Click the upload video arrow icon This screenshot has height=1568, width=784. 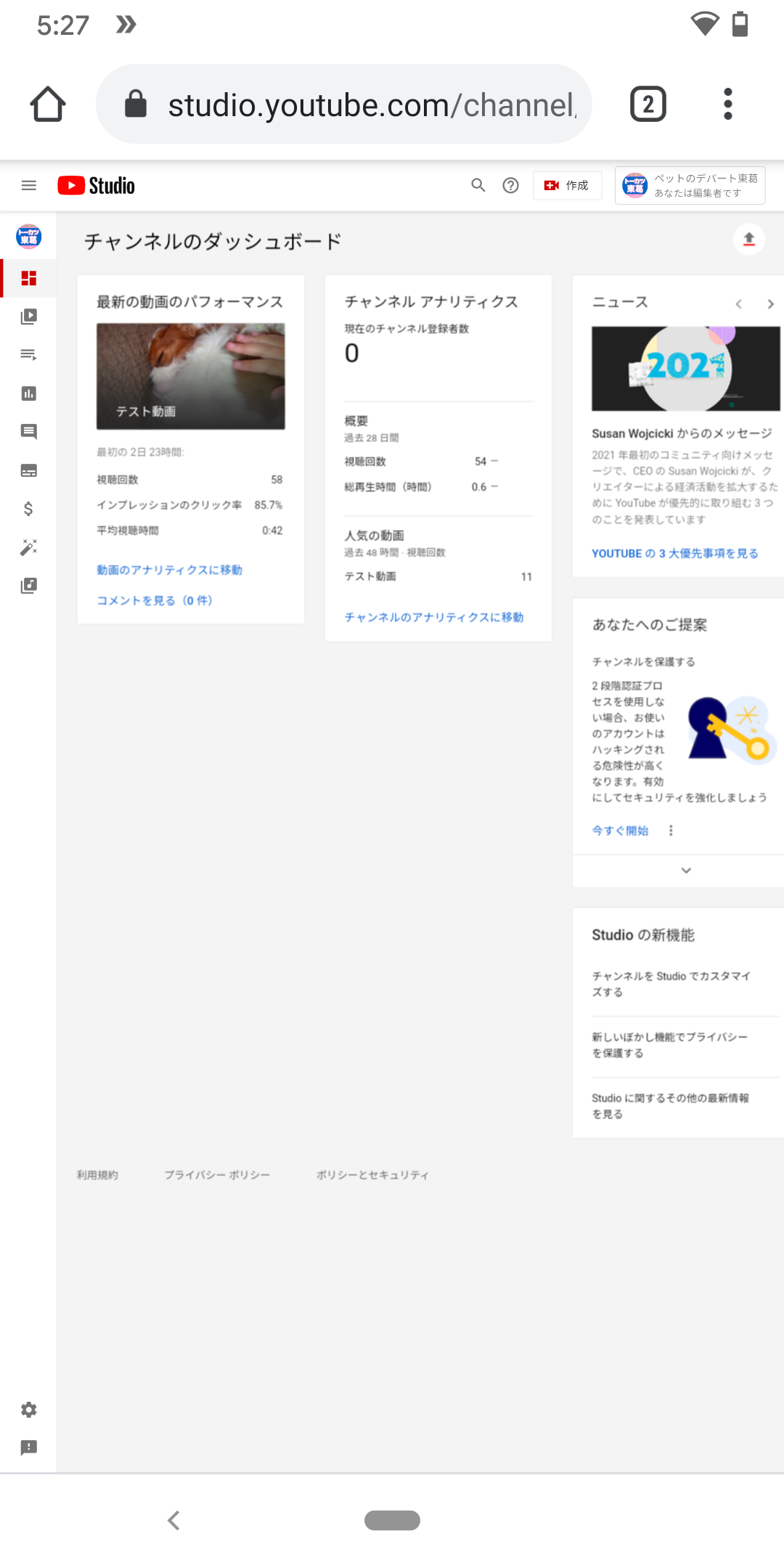(748, 240)
